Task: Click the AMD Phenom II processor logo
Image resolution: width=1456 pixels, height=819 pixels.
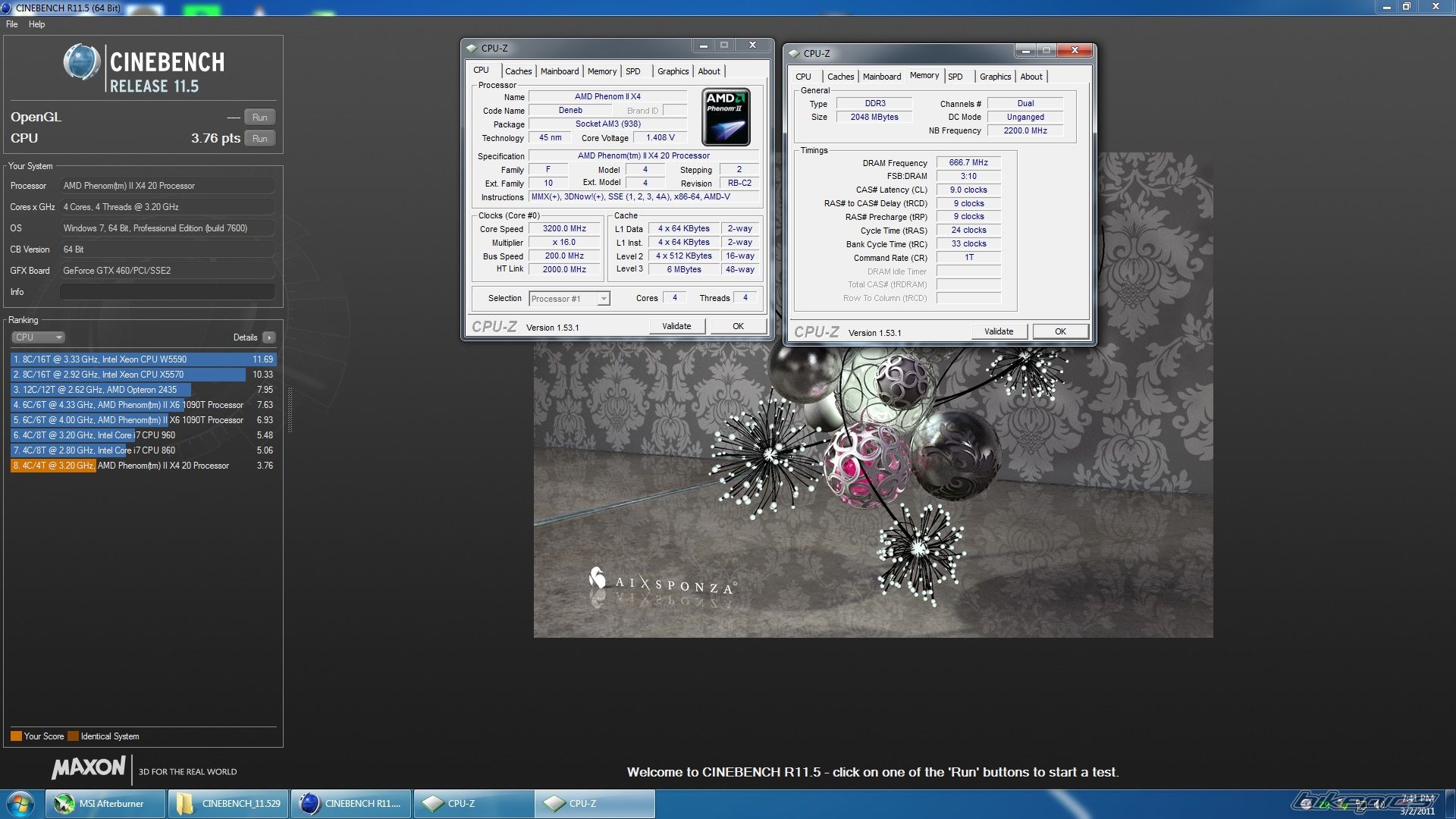Action: tap(726, 117)
